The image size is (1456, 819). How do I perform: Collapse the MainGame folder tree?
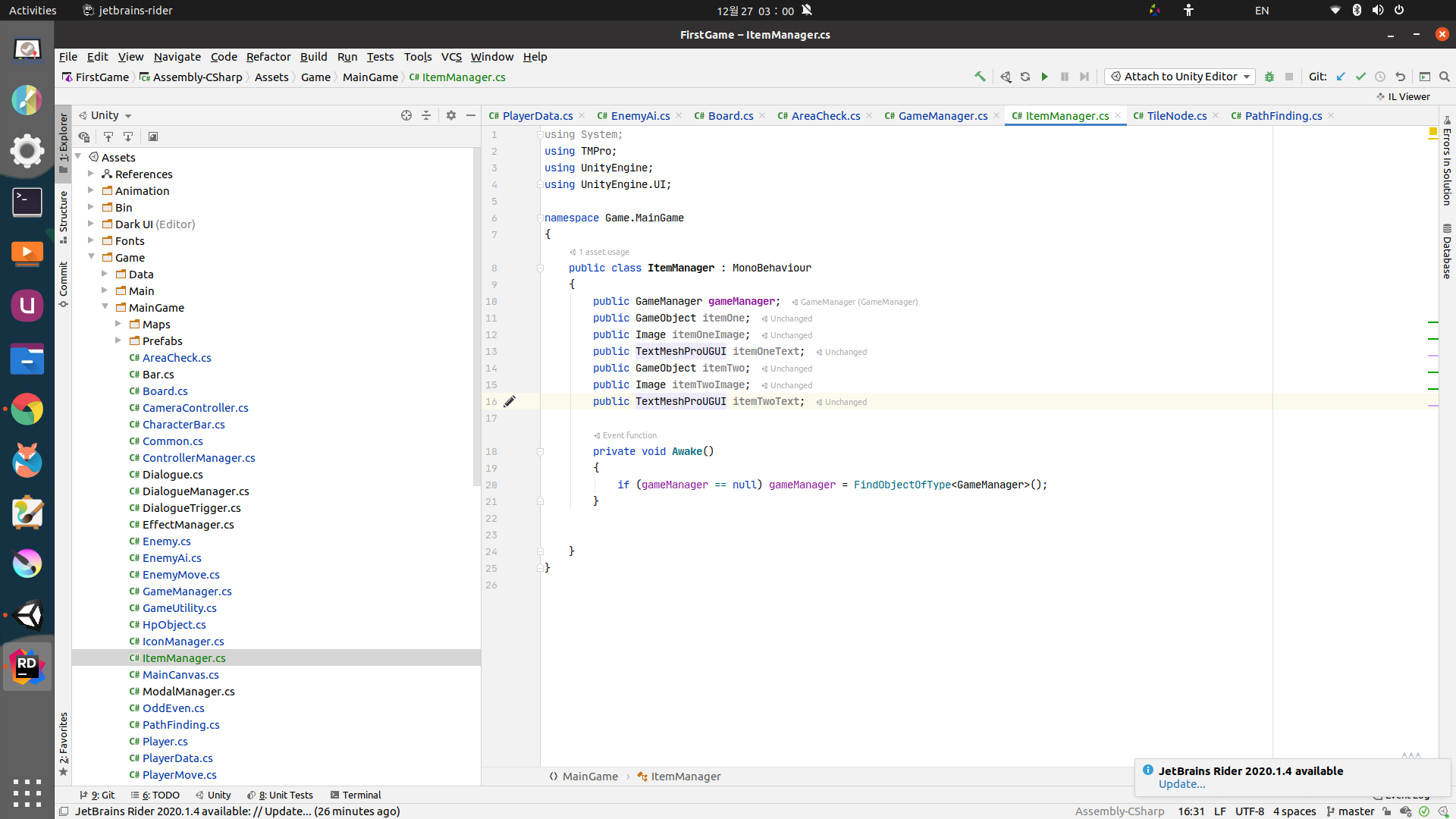pyautogui.click(x=105, y=307)
